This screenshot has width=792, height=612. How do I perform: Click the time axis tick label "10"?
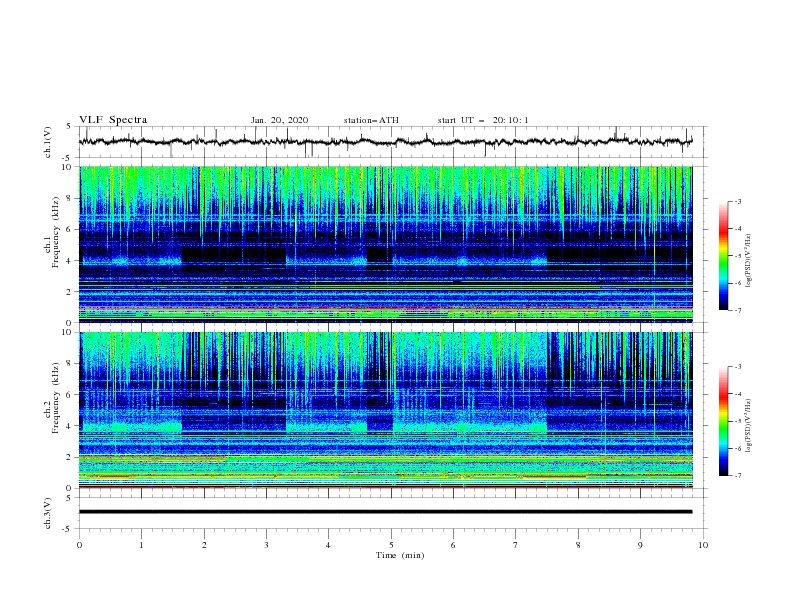tap(703, 545)
